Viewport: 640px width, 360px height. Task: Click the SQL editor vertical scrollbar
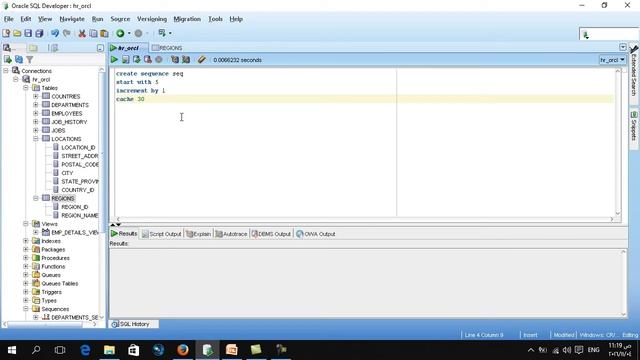point(618,142)
